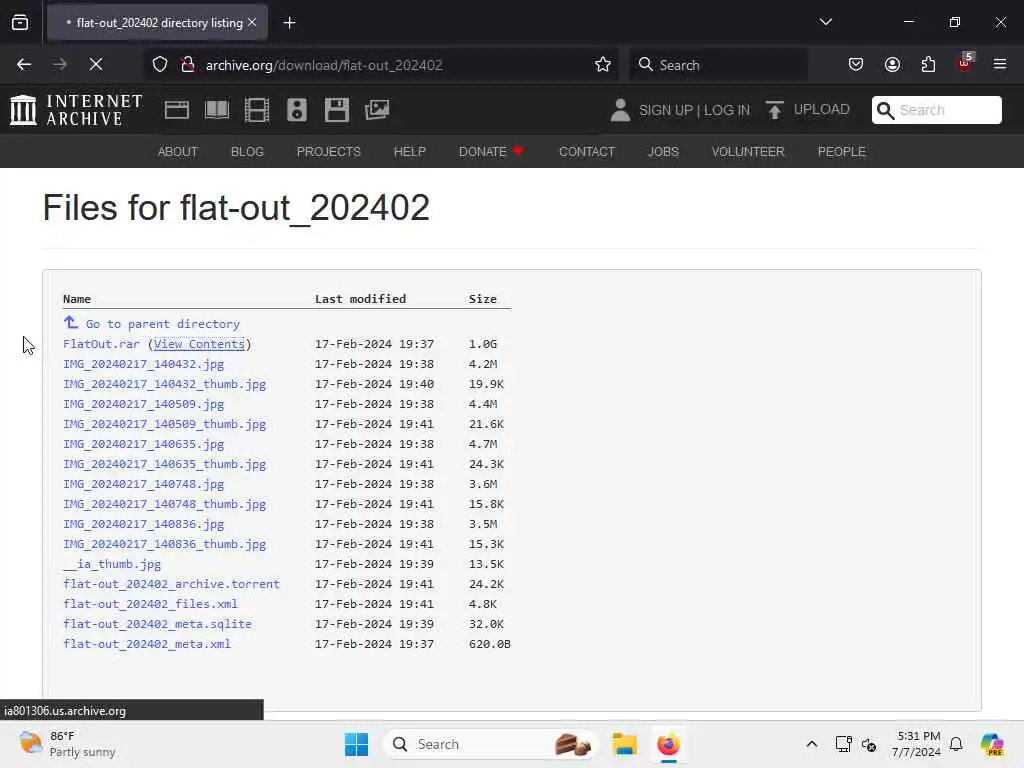1024x768 pixels.
Task: Open the PEOPLE menu item
Action: 842,152
